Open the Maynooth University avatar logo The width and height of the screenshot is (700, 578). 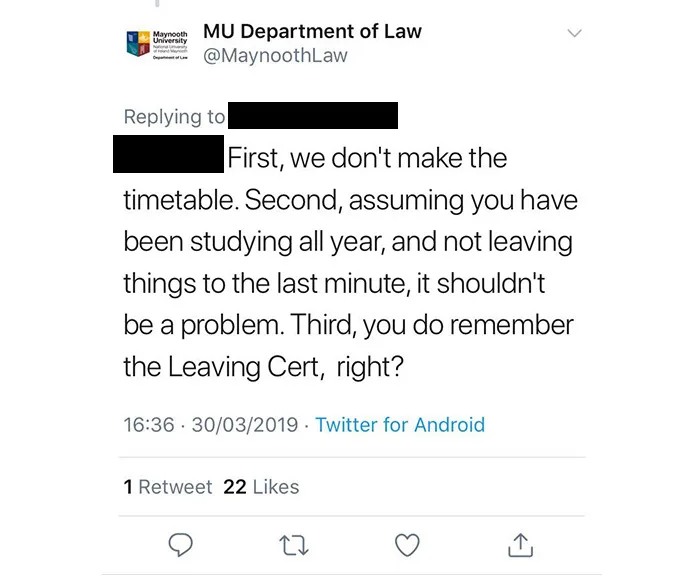[x=157, y=44]
